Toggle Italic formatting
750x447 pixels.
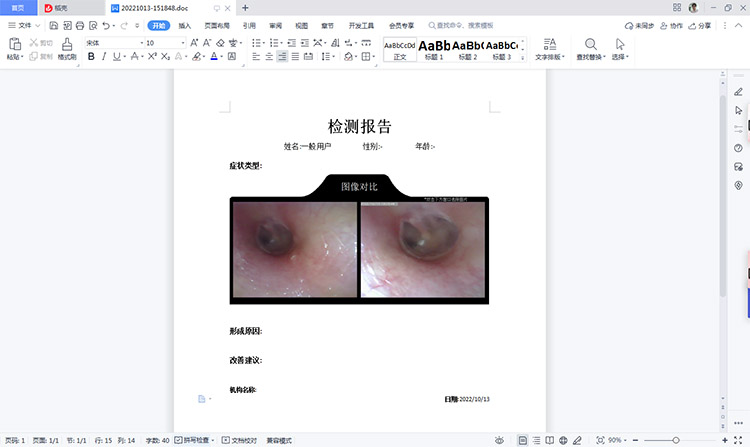(104, 56)
